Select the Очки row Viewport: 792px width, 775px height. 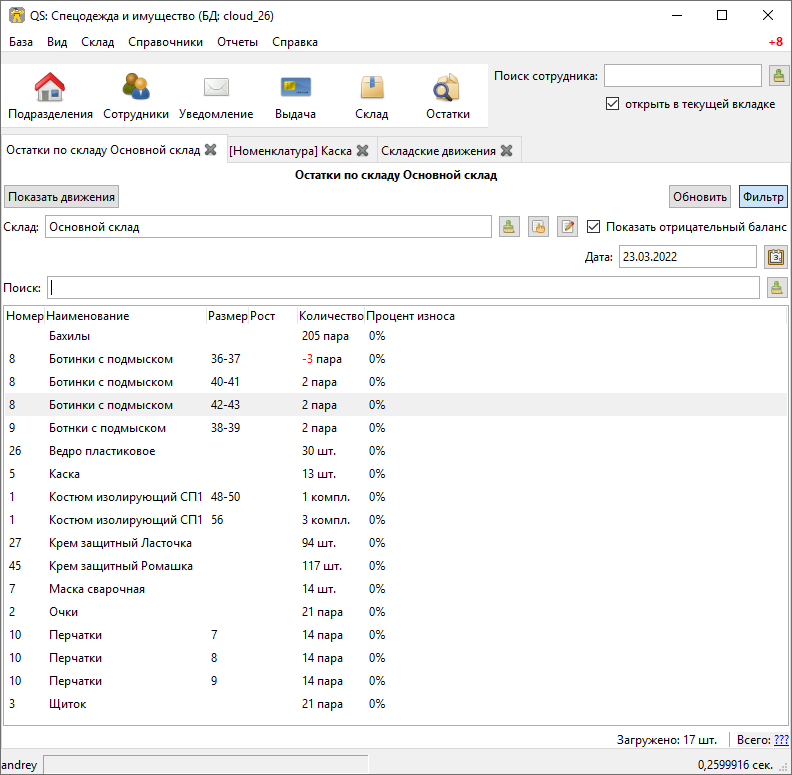pos(395,612)
